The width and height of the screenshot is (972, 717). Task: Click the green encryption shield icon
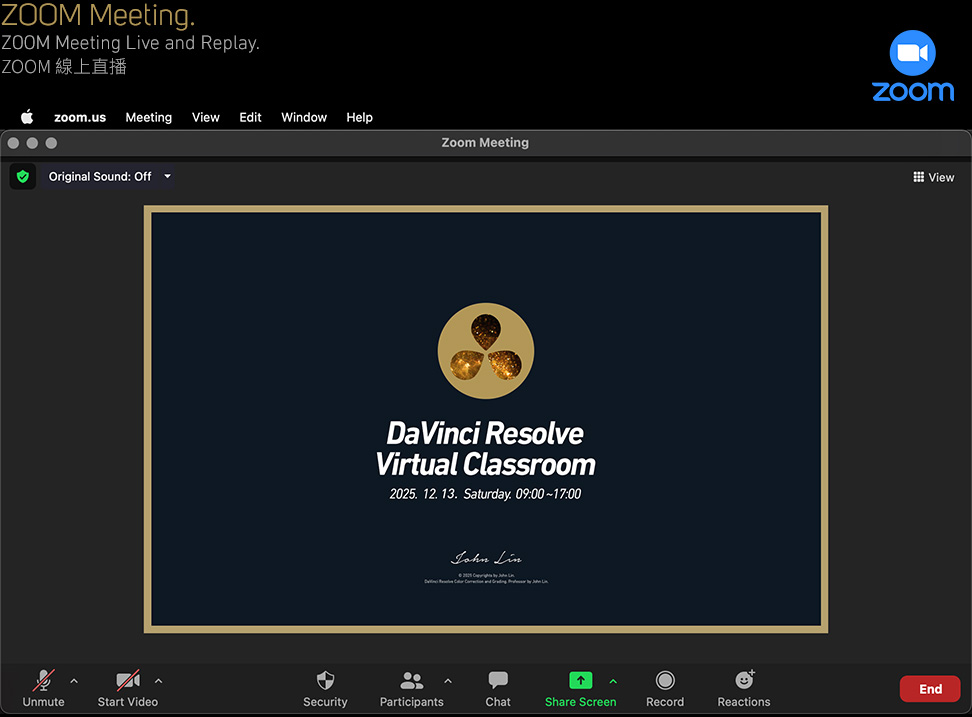(23, 176)
